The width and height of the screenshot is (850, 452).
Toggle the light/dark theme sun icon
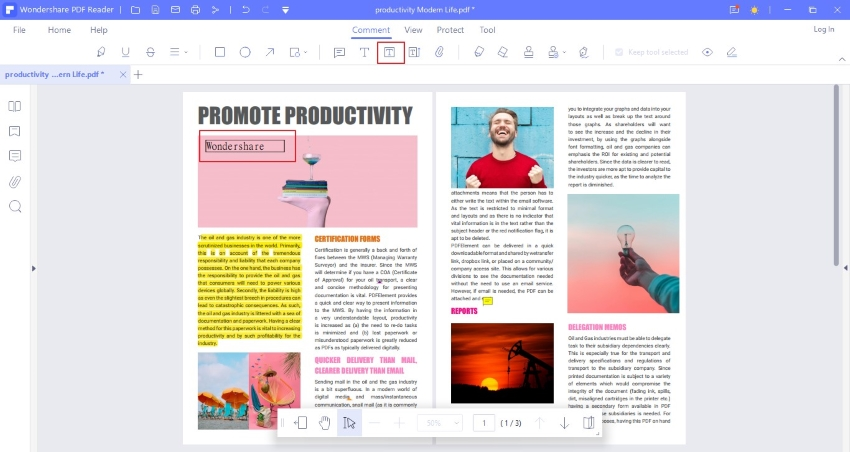coord(755,10)
